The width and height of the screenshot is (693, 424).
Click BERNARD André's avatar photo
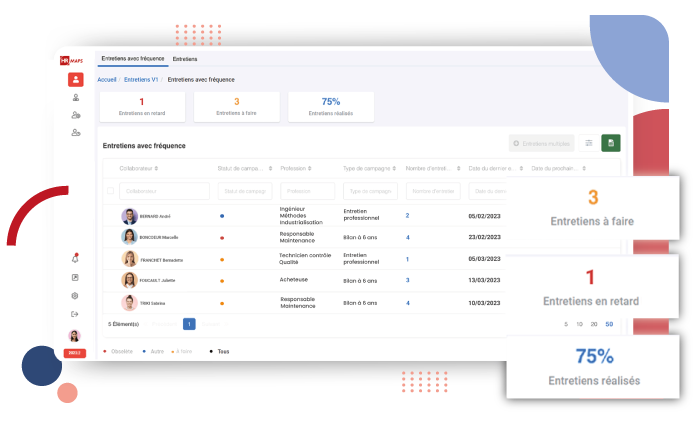pyautogui.click(x=129, y=216)
